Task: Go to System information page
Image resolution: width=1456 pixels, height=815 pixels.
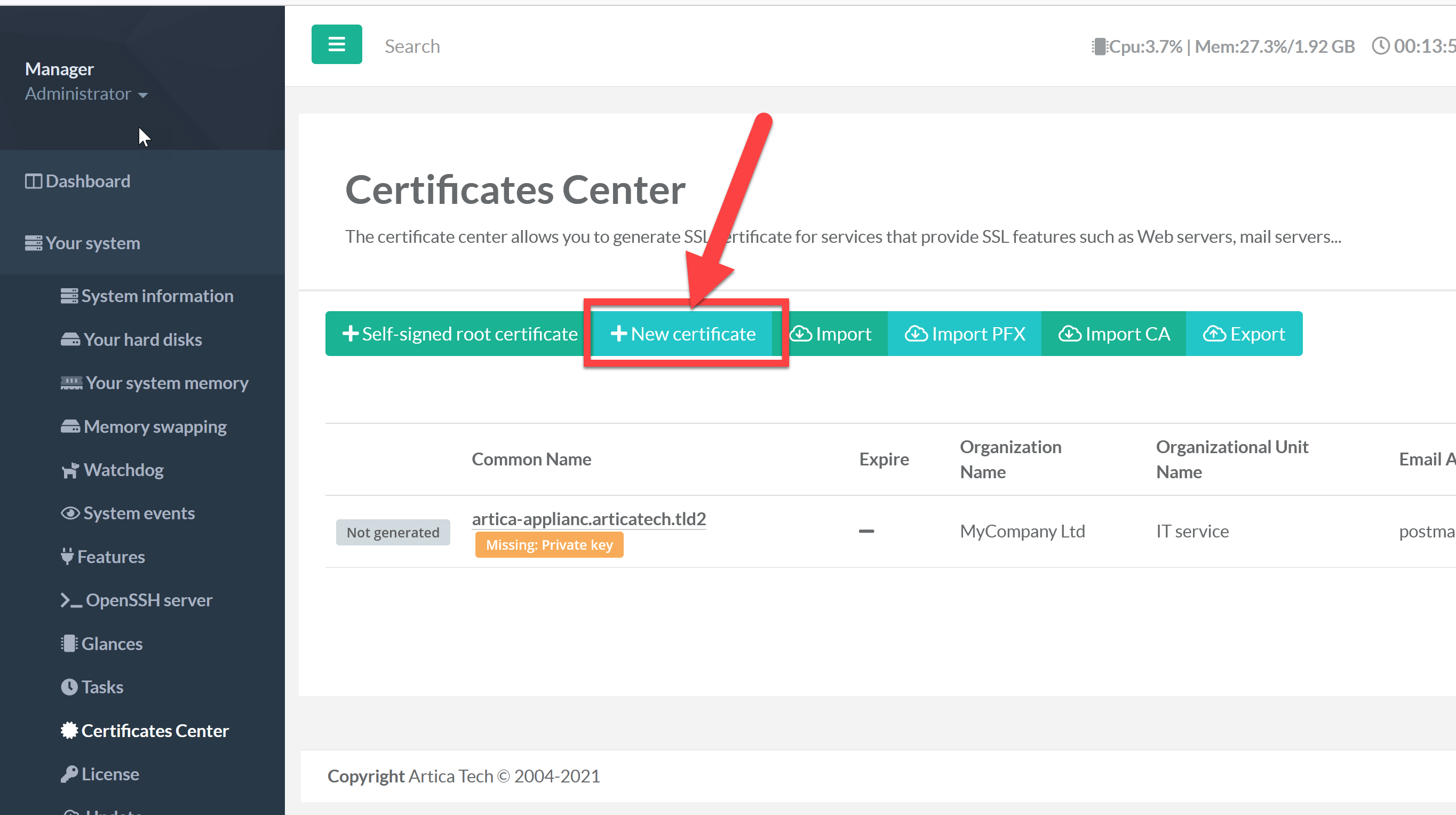Action: tap(156, 296)
